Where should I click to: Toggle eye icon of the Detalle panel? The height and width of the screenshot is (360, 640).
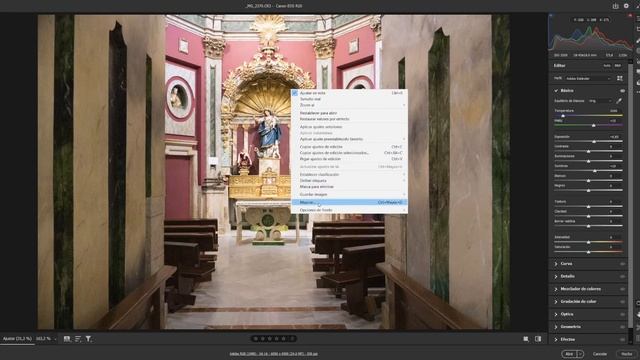[x=622, y=276]
